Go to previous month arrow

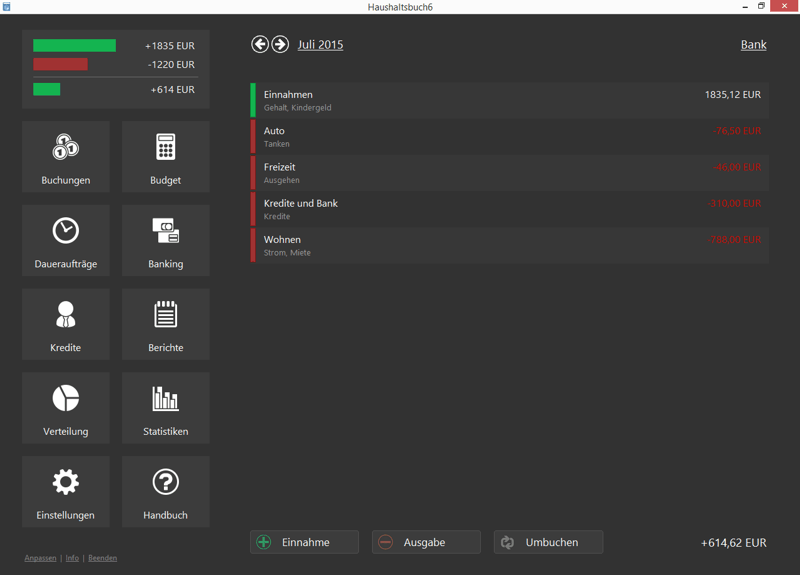click(x=260, y=44)
